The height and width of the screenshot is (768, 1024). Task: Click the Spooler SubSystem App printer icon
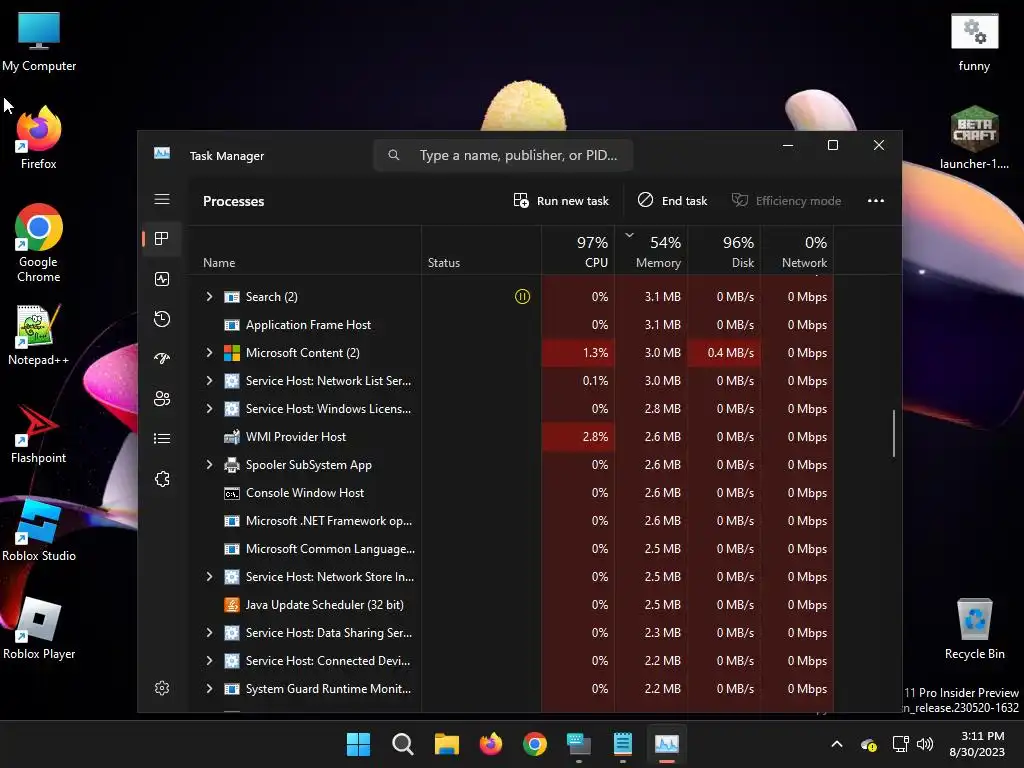pyautogui.click(x=231, y=465)
